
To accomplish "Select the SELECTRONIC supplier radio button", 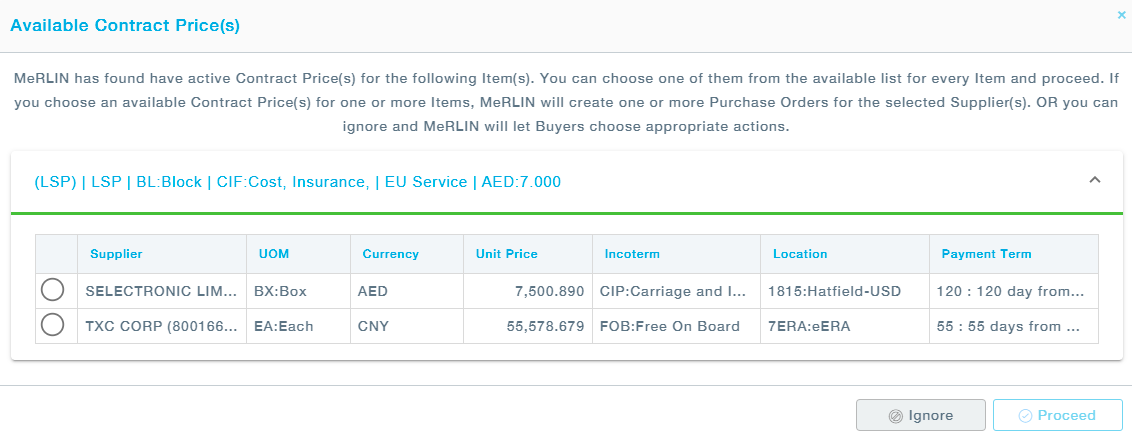I will 53,291.
